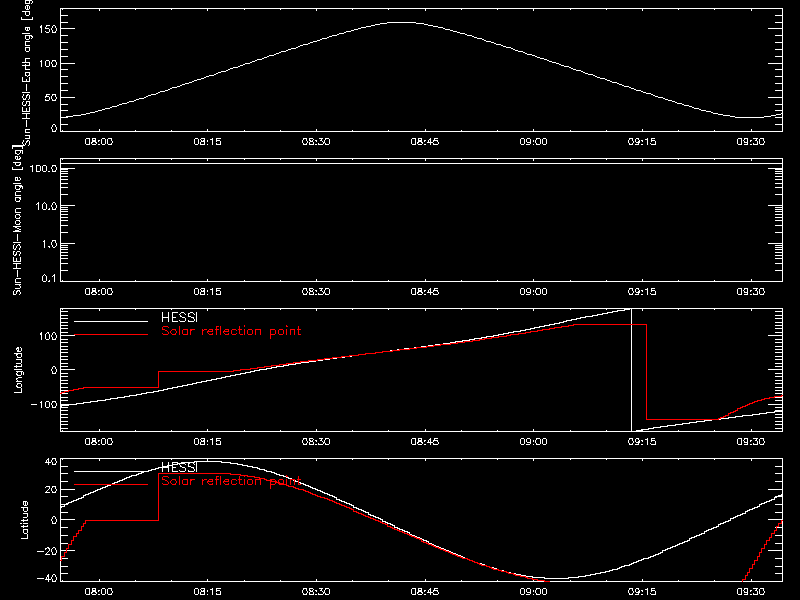
Task: Click the Sun-HESSI-Moon angle [deg] axis label
Action: click(x=17, y=220)
